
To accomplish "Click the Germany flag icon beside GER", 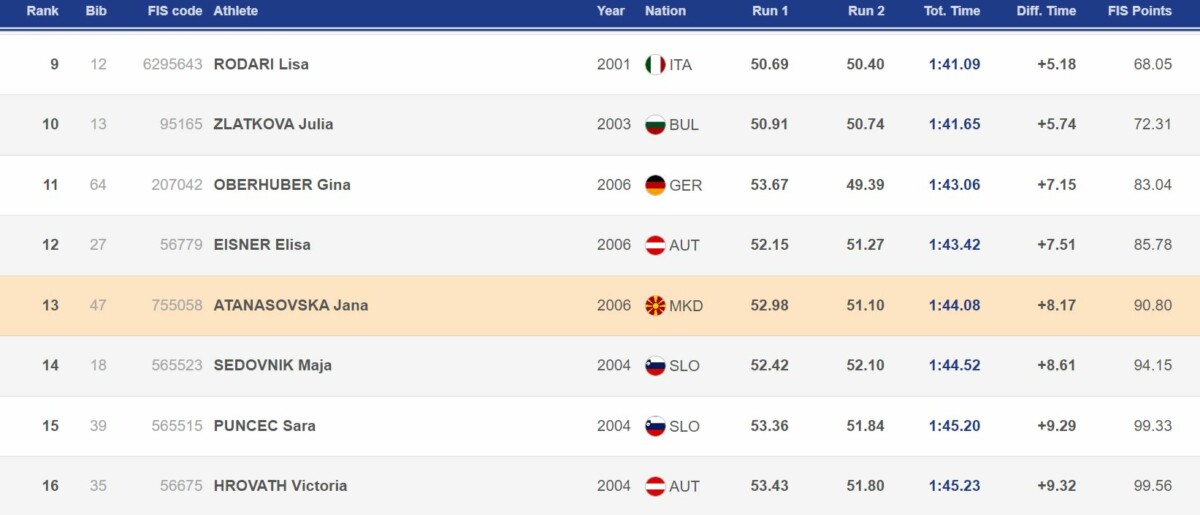I will pyautogui.click(x=655, y=185).
